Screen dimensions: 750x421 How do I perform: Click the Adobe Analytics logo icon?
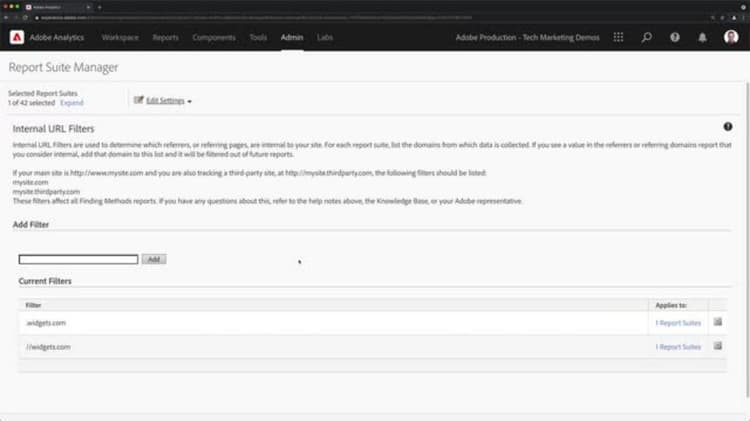tap(17, 37)
